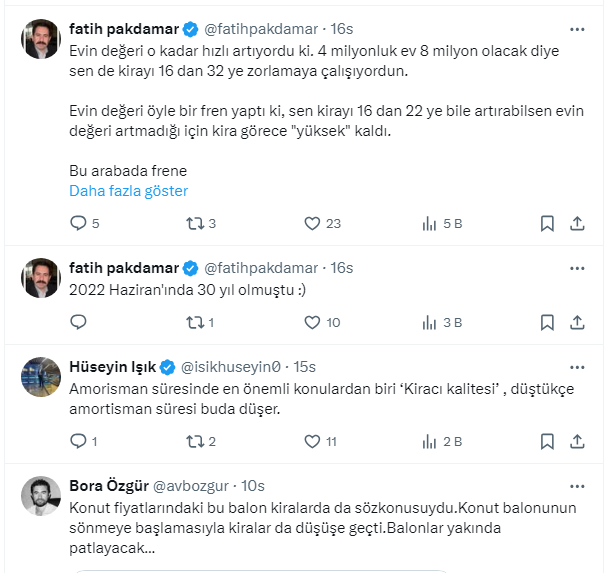Bookmark fatih pakdamar's first tweet

(x=547, y=223)
